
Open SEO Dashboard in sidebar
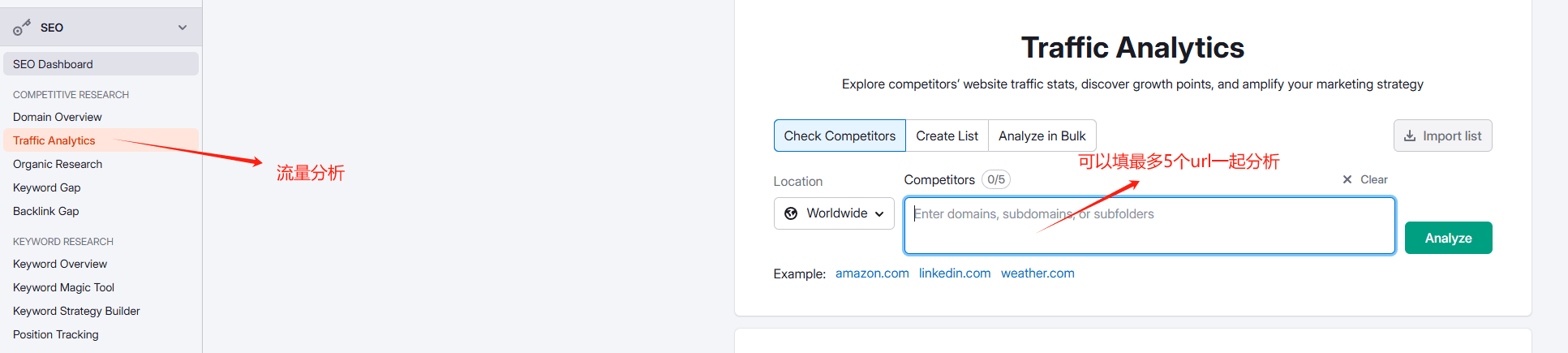[53, 64]
